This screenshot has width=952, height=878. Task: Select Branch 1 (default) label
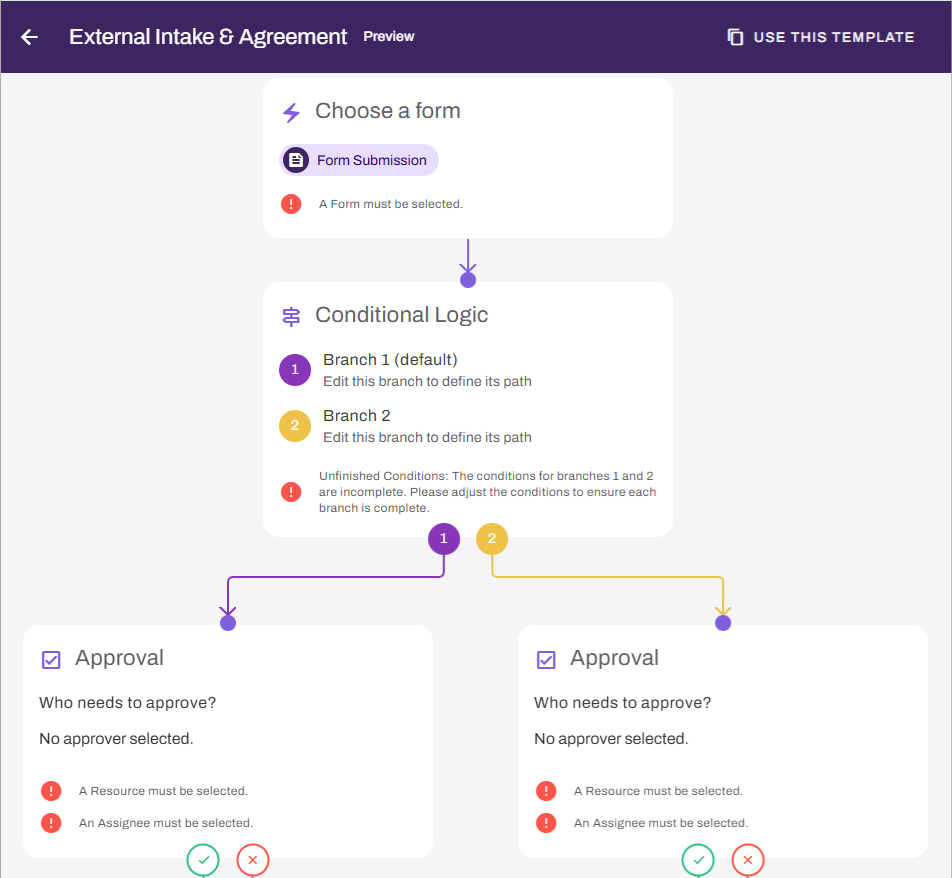(x=390, y=359)
